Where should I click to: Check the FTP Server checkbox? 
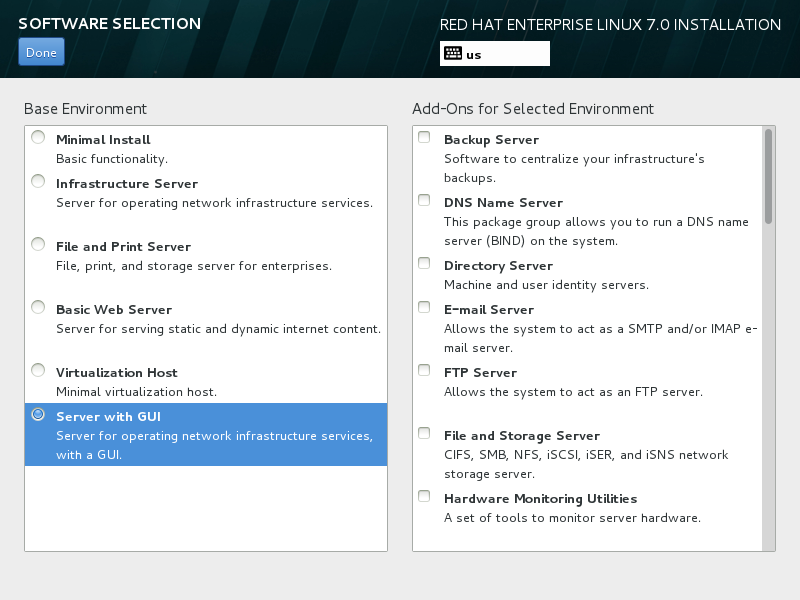pyautogui.click(x=424, y=371)
